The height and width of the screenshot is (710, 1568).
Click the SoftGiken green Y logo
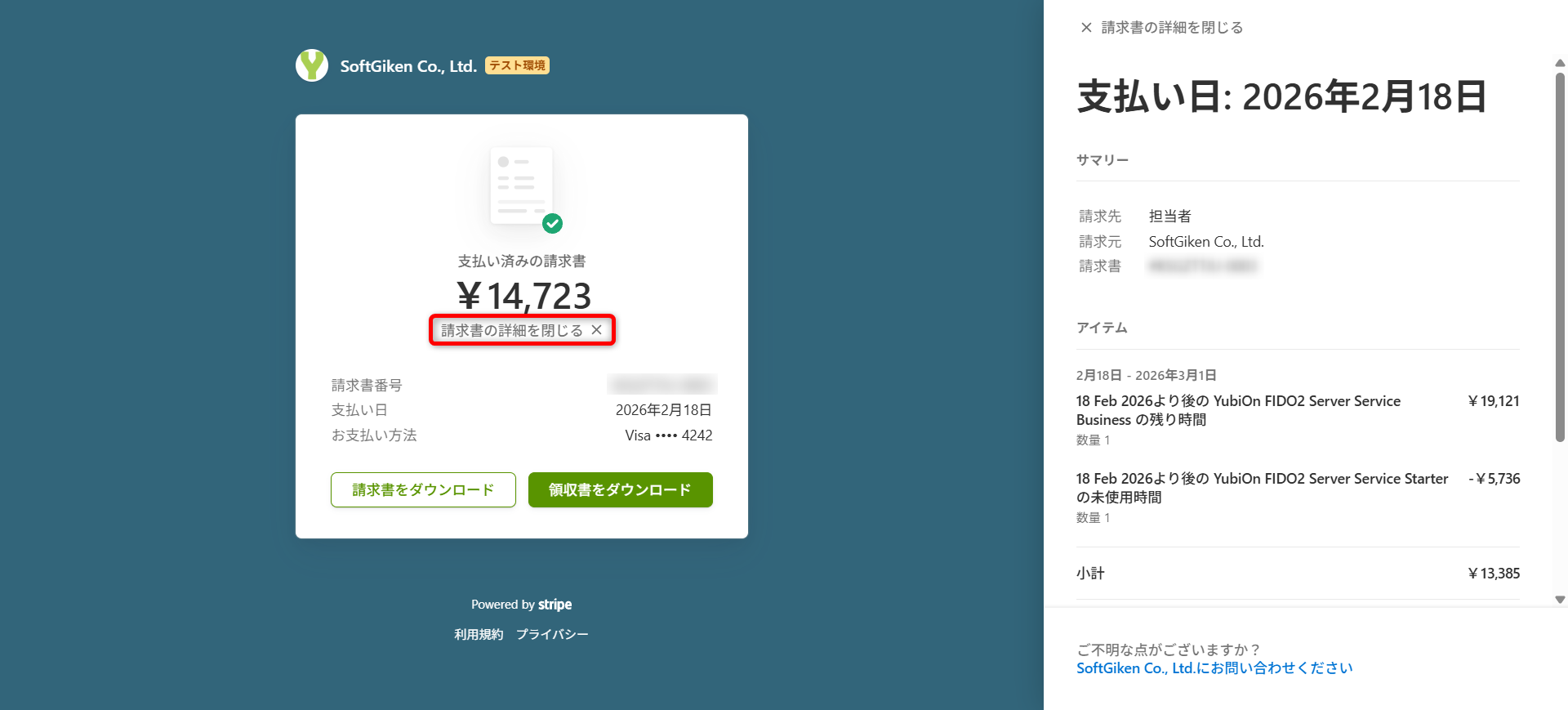tap(311, 65)
